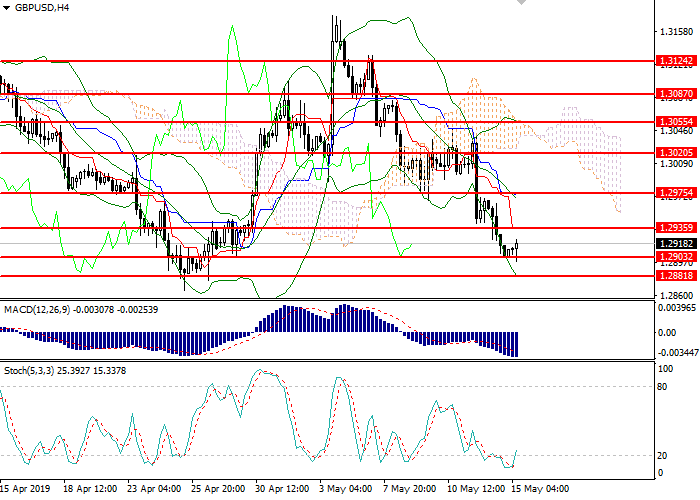The image size is (700, 500).
Task: Select the 1.30870 red price level label
Action: coord(674,94)
